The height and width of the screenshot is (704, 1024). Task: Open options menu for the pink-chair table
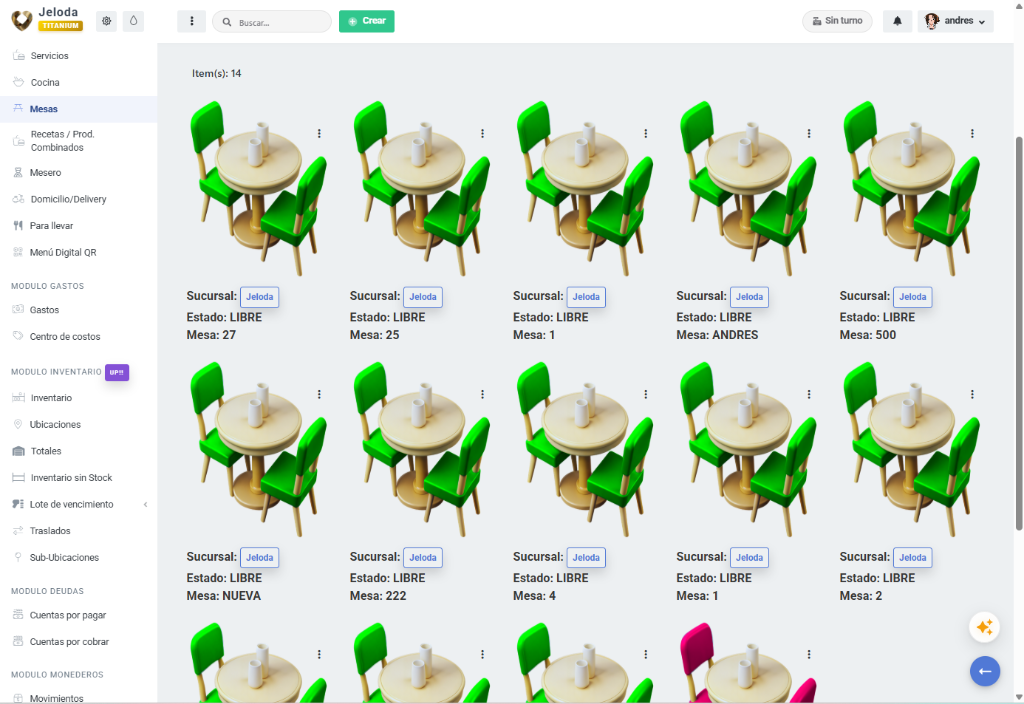tap(809, 654)
